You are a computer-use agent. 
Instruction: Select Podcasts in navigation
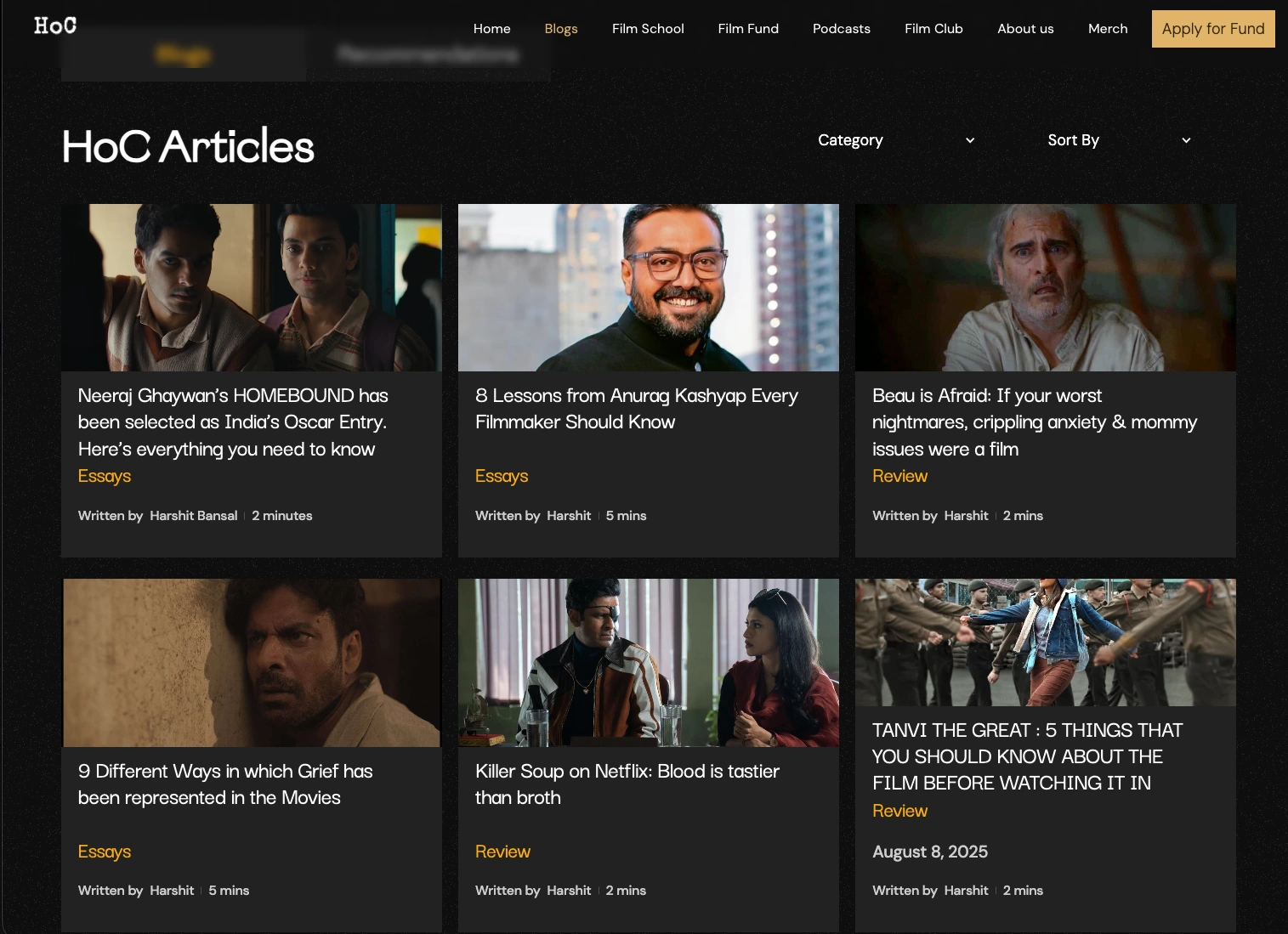[x=841, y=28]
